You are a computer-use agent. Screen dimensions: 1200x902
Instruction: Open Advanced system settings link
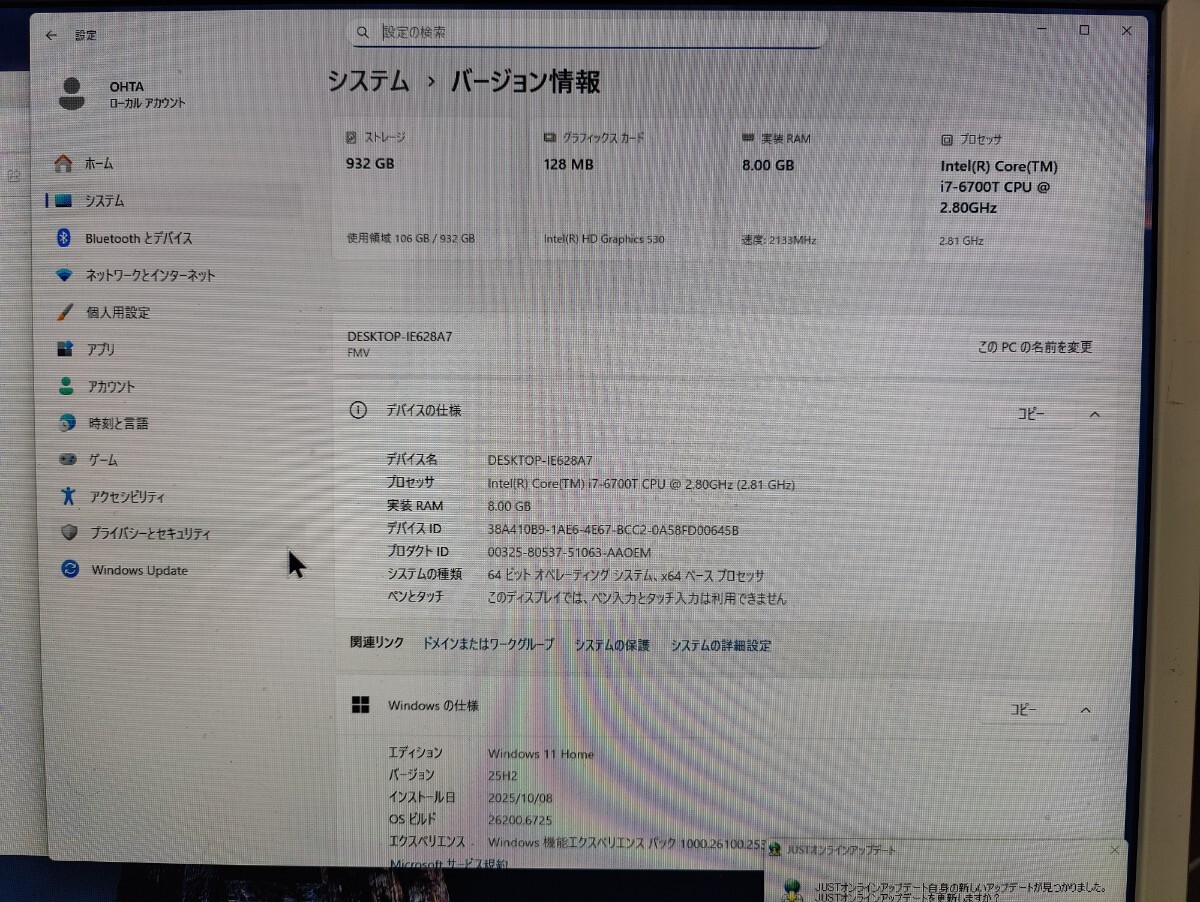721,645
